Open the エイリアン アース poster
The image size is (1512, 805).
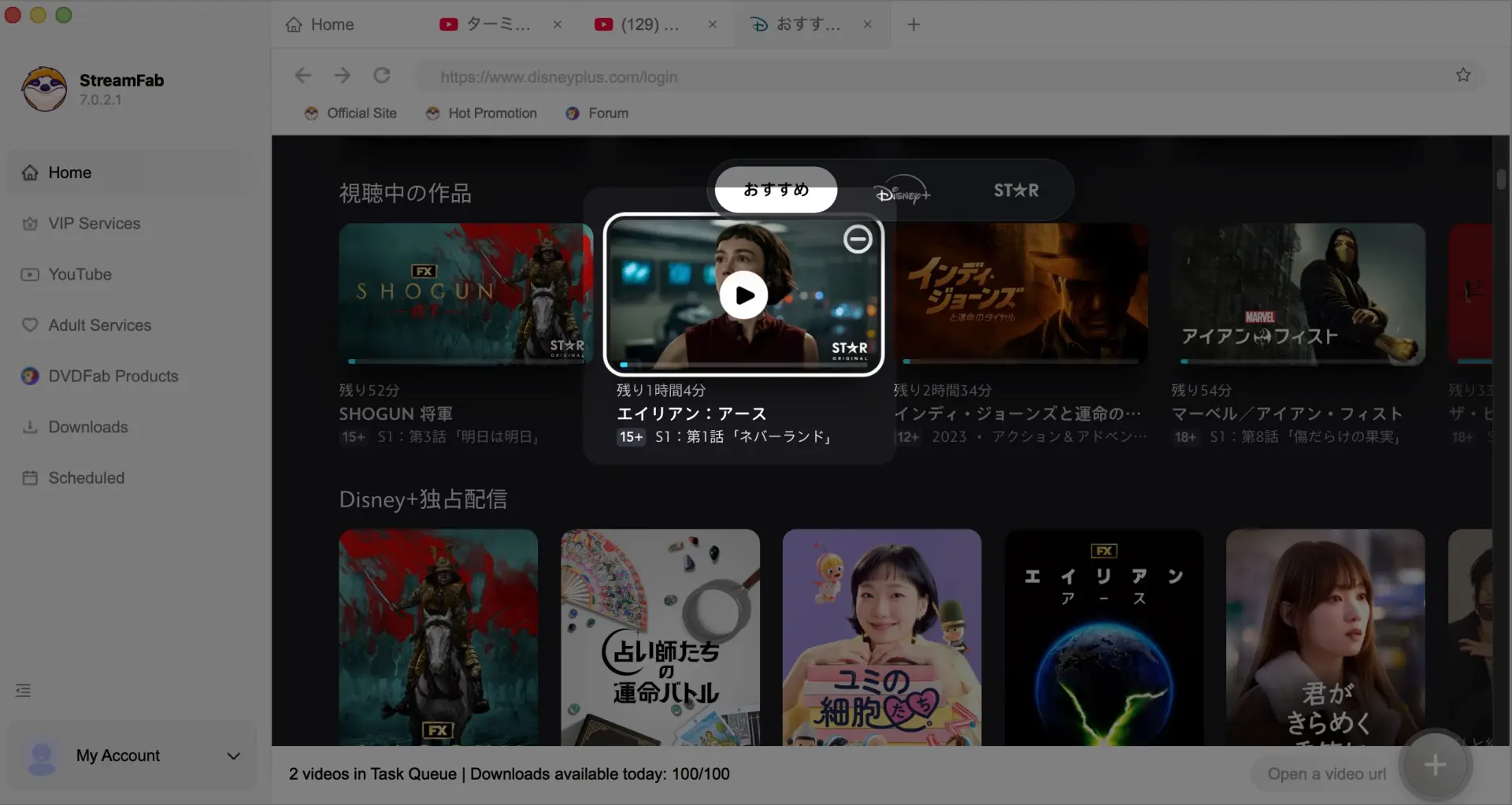click(x=1104, y=637)
